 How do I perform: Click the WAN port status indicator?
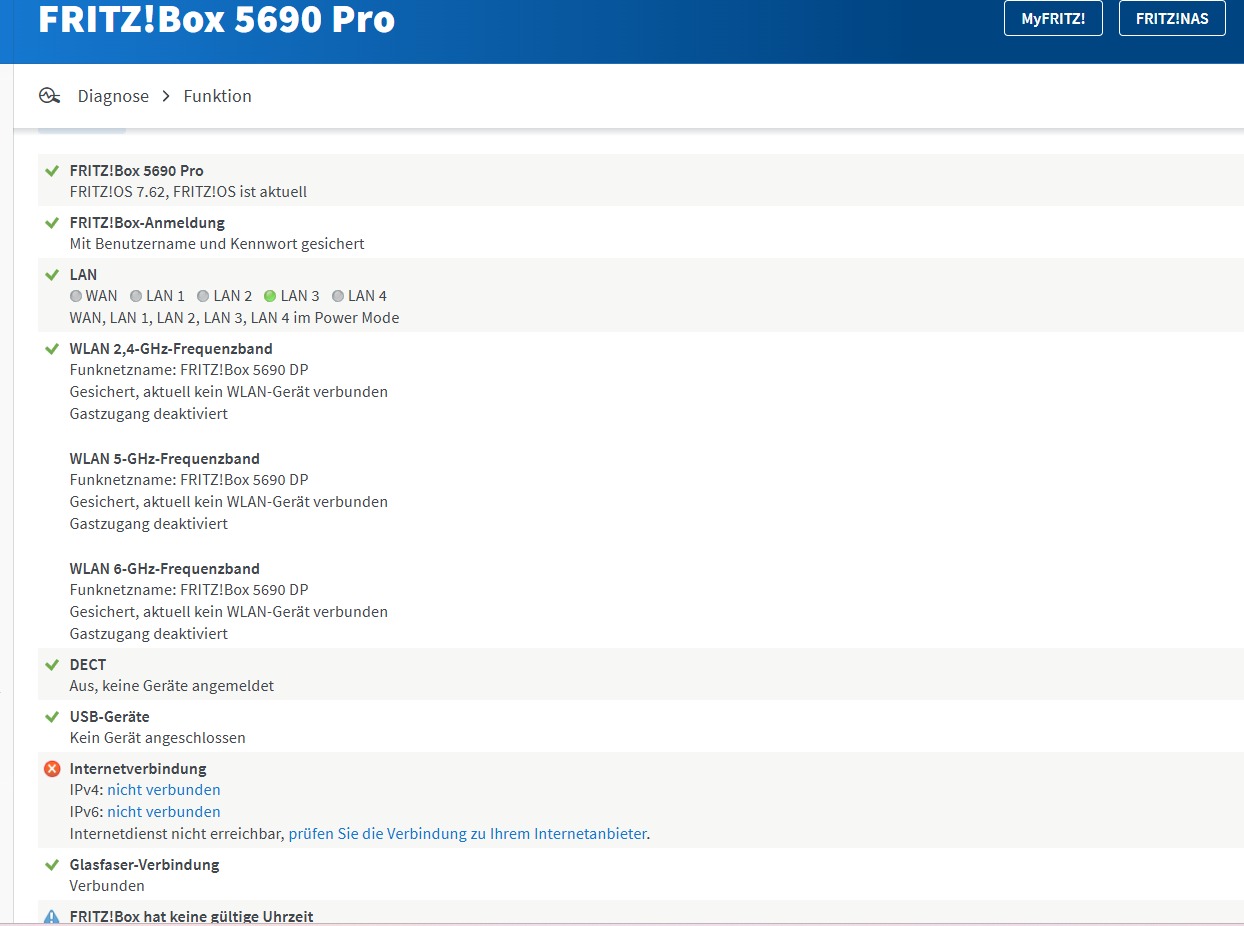click(76, 296)
